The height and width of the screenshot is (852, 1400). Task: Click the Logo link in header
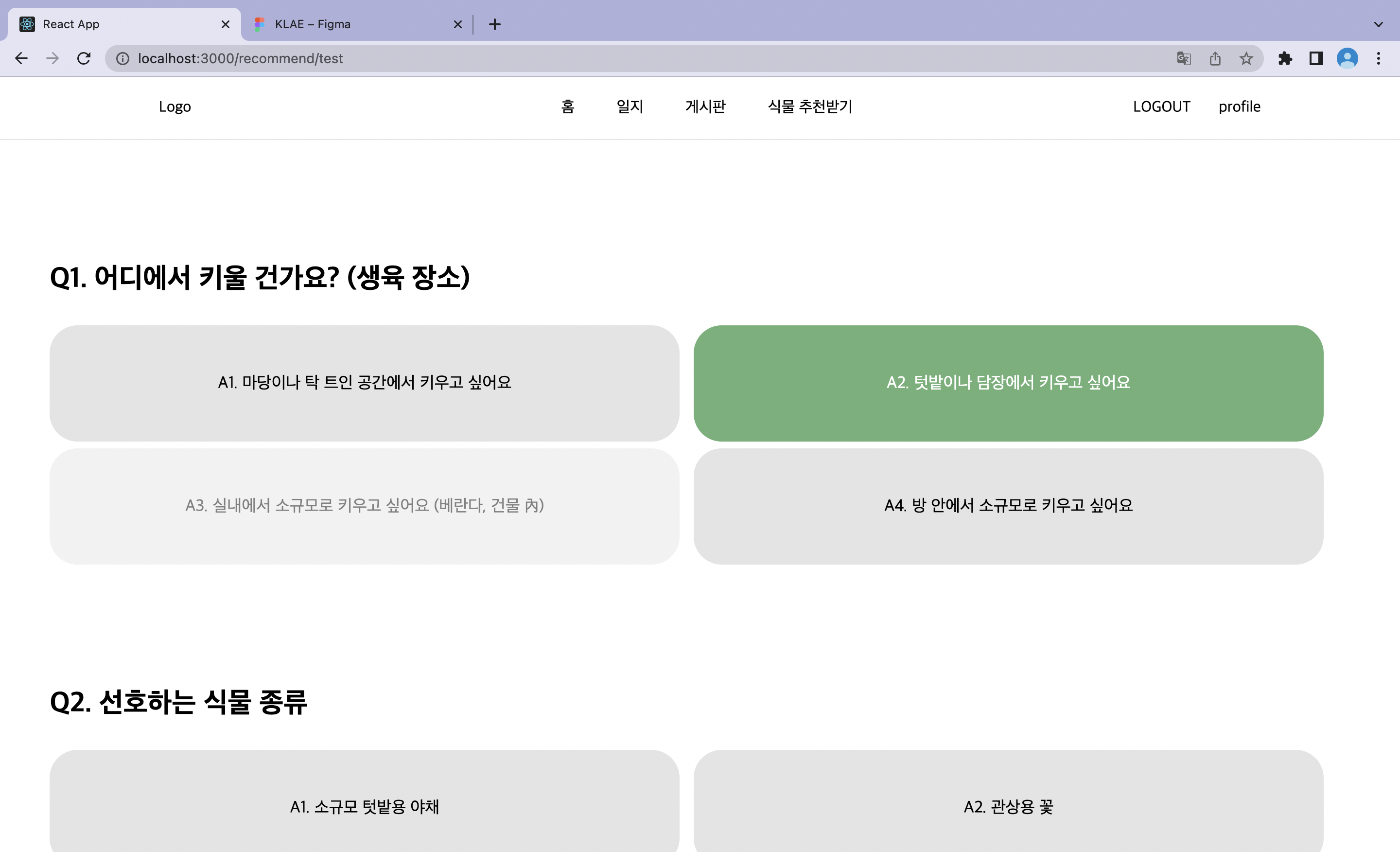point(175,107)
